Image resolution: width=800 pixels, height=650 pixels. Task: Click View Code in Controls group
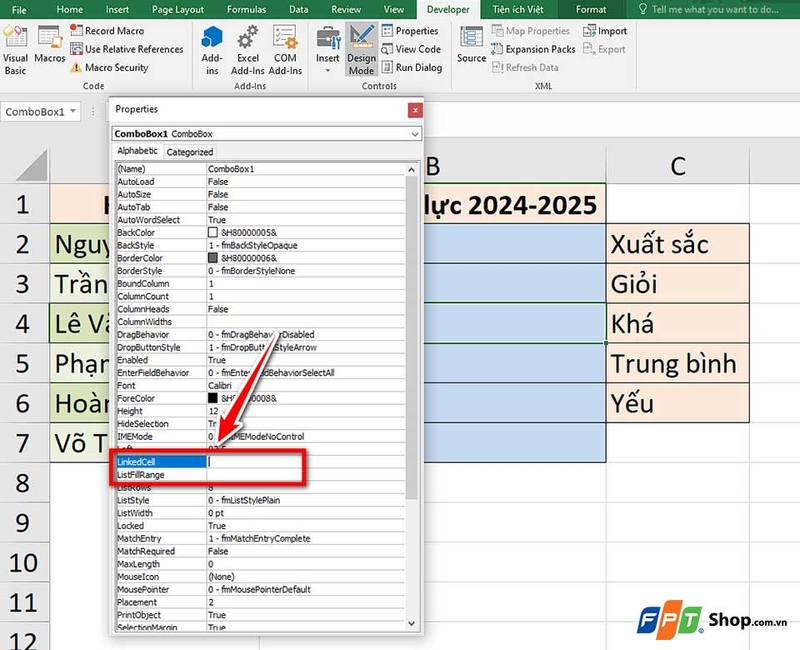click(x=411, y=48)
